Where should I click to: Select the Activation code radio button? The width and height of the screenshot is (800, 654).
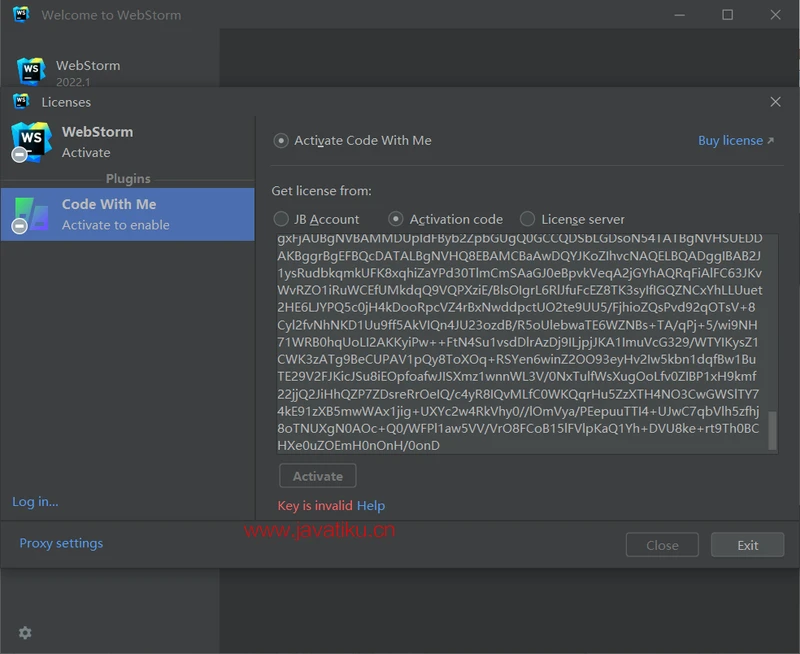click(x=396, y=219)
